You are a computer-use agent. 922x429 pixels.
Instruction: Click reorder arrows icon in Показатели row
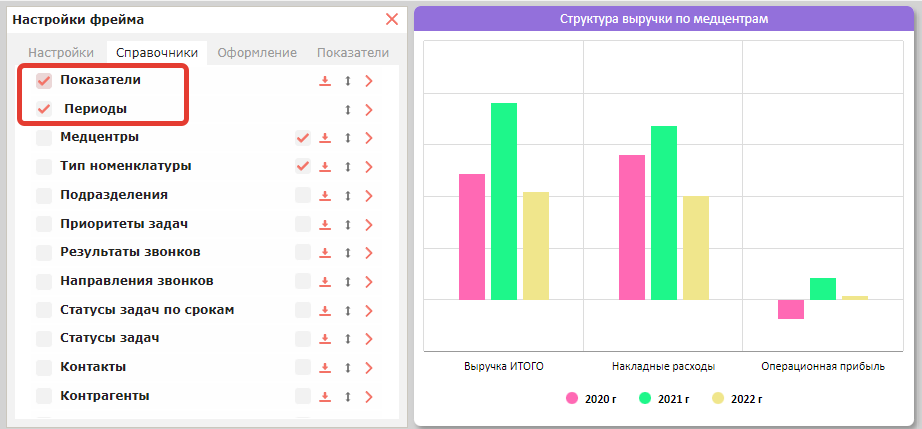point(348,81)
